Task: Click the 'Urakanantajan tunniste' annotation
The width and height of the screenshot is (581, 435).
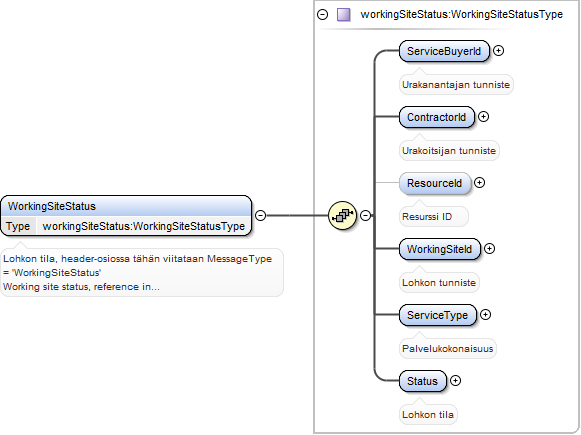Action: [x=456, y=84]
